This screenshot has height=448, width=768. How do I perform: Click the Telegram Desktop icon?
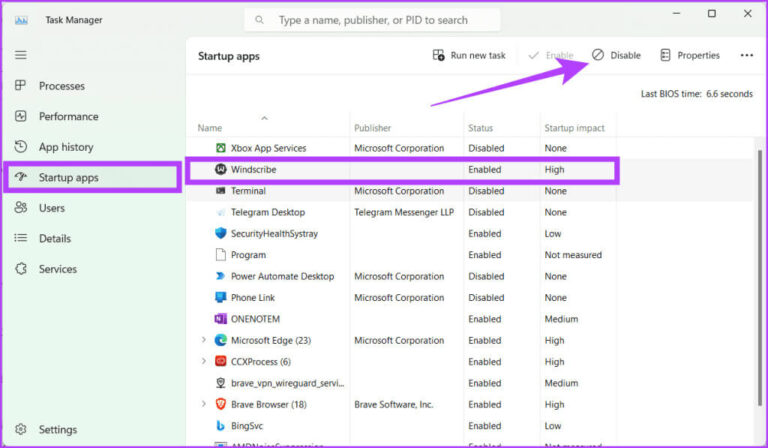pos(221,212)
